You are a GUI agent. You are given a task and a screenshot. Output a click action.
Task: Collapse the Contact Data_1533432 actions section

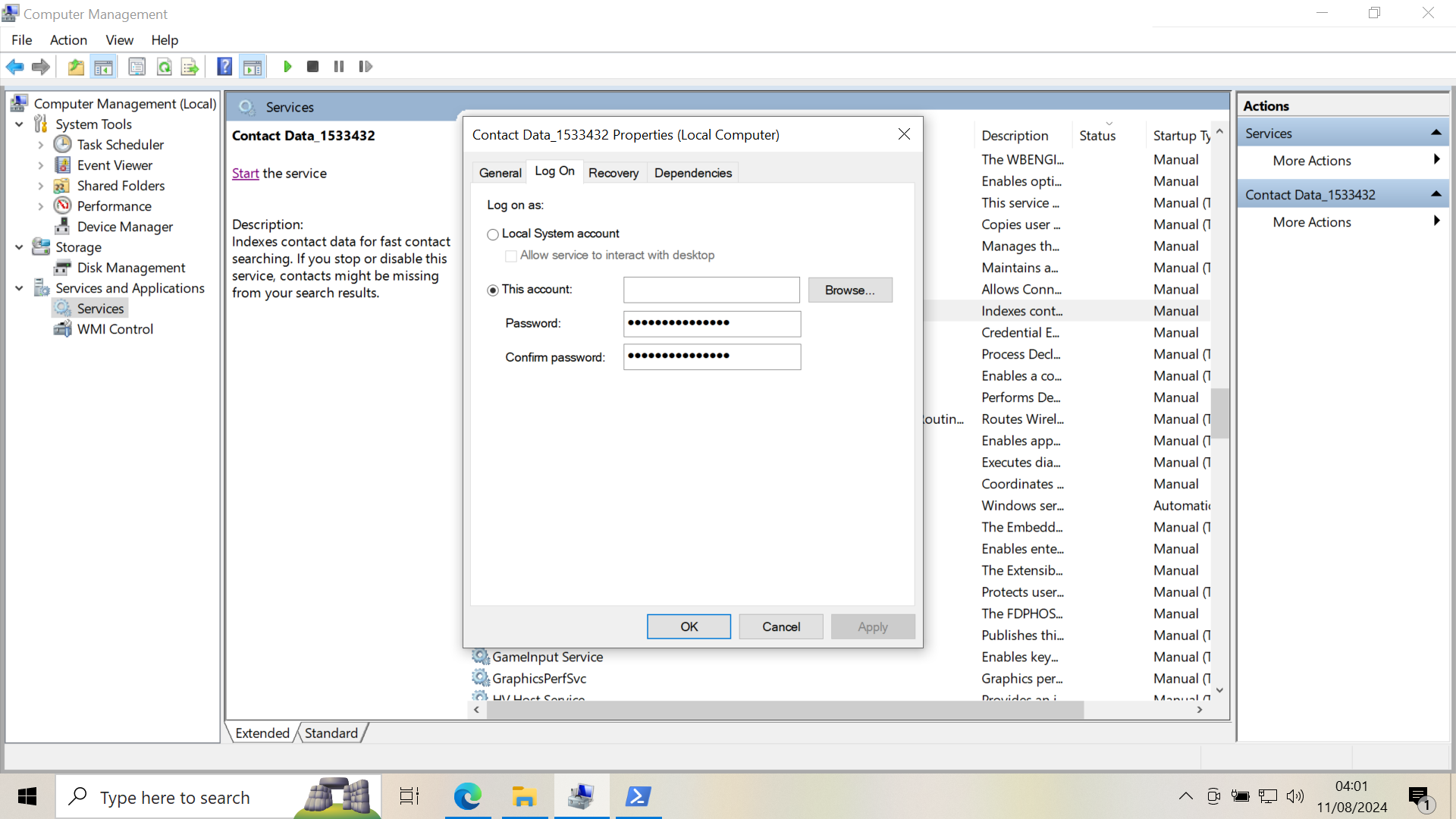pos(1436,195)
